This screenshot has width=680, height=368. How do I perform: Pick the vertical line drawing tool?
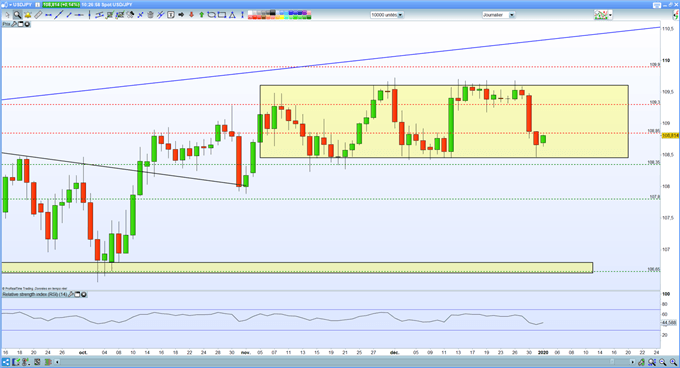(x=89, y=15)
